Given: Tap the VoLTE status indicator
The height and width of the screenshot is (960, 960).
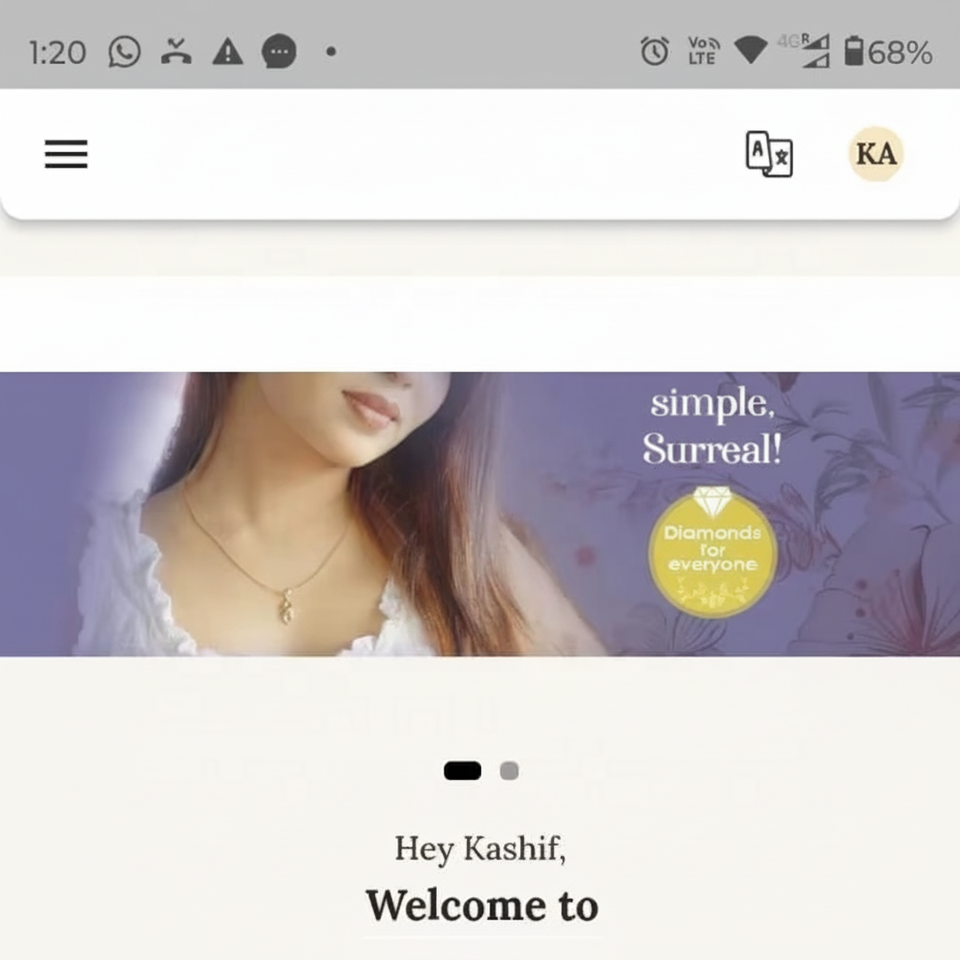Looking at the screenshot, I should point(703,51).
